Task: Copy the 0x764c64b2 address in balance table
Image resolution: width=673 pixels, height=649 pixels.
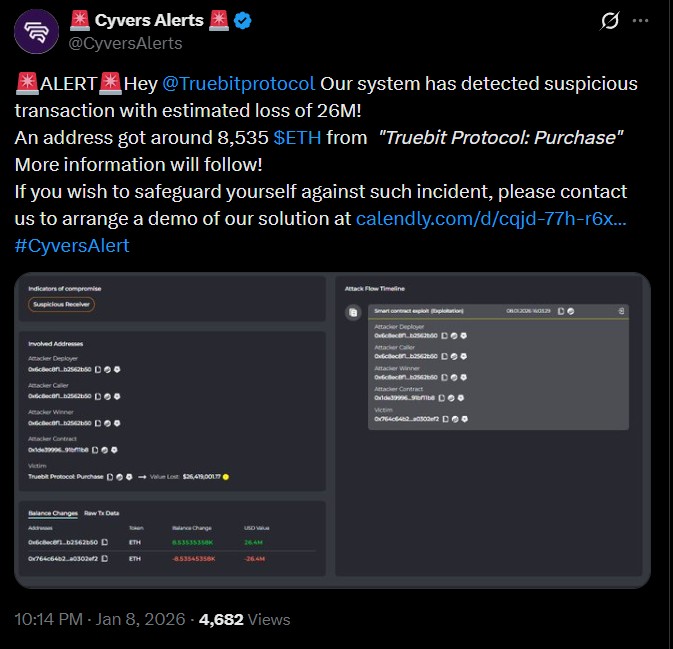Action: click(104, 558)
